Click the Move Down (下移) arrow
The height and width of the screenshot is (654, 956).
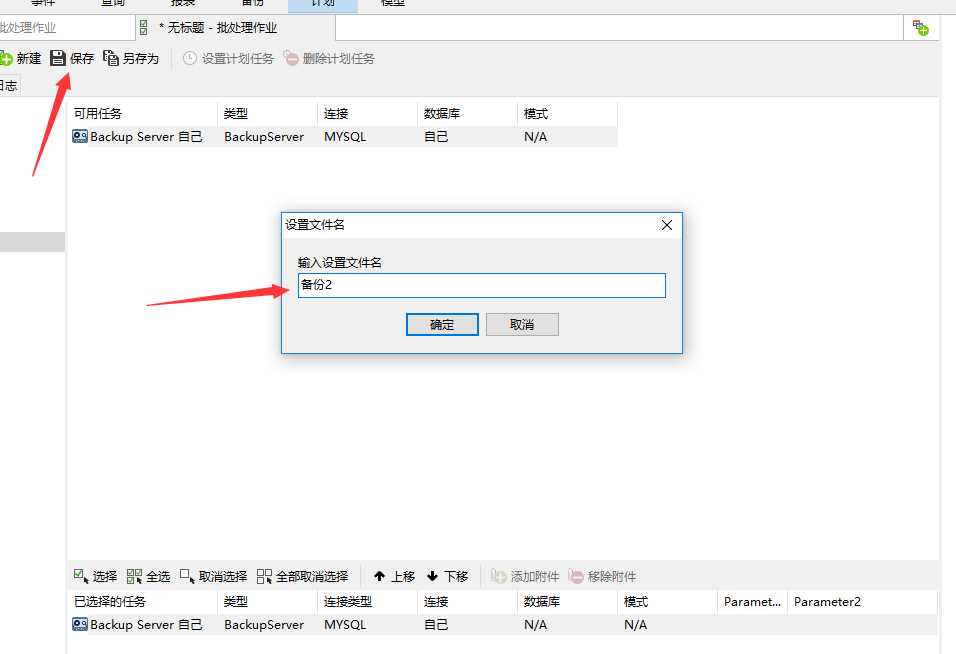pos(432,576)
